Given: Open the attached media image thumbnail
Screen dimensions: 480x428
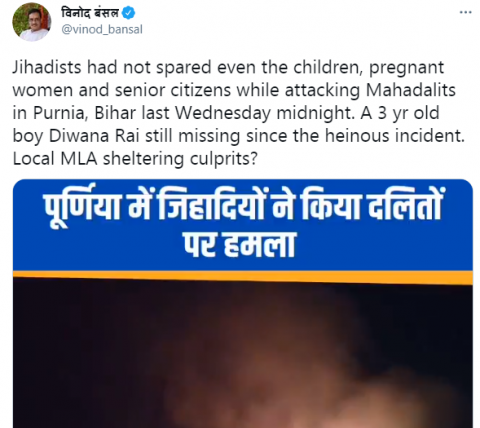Looking at the screenshot, I should 243,303.
